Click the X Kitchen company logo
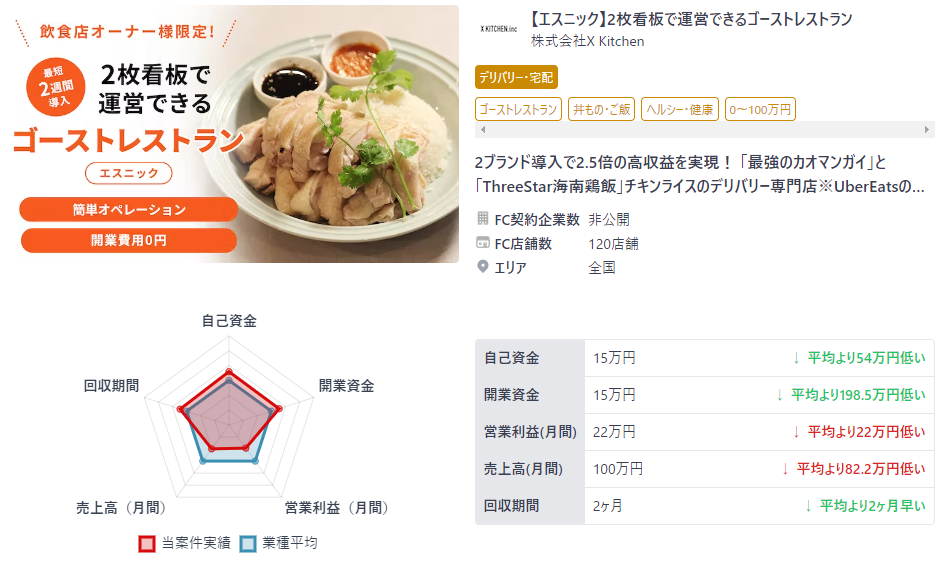The image size is (942, 564). (x=499, y=29)
